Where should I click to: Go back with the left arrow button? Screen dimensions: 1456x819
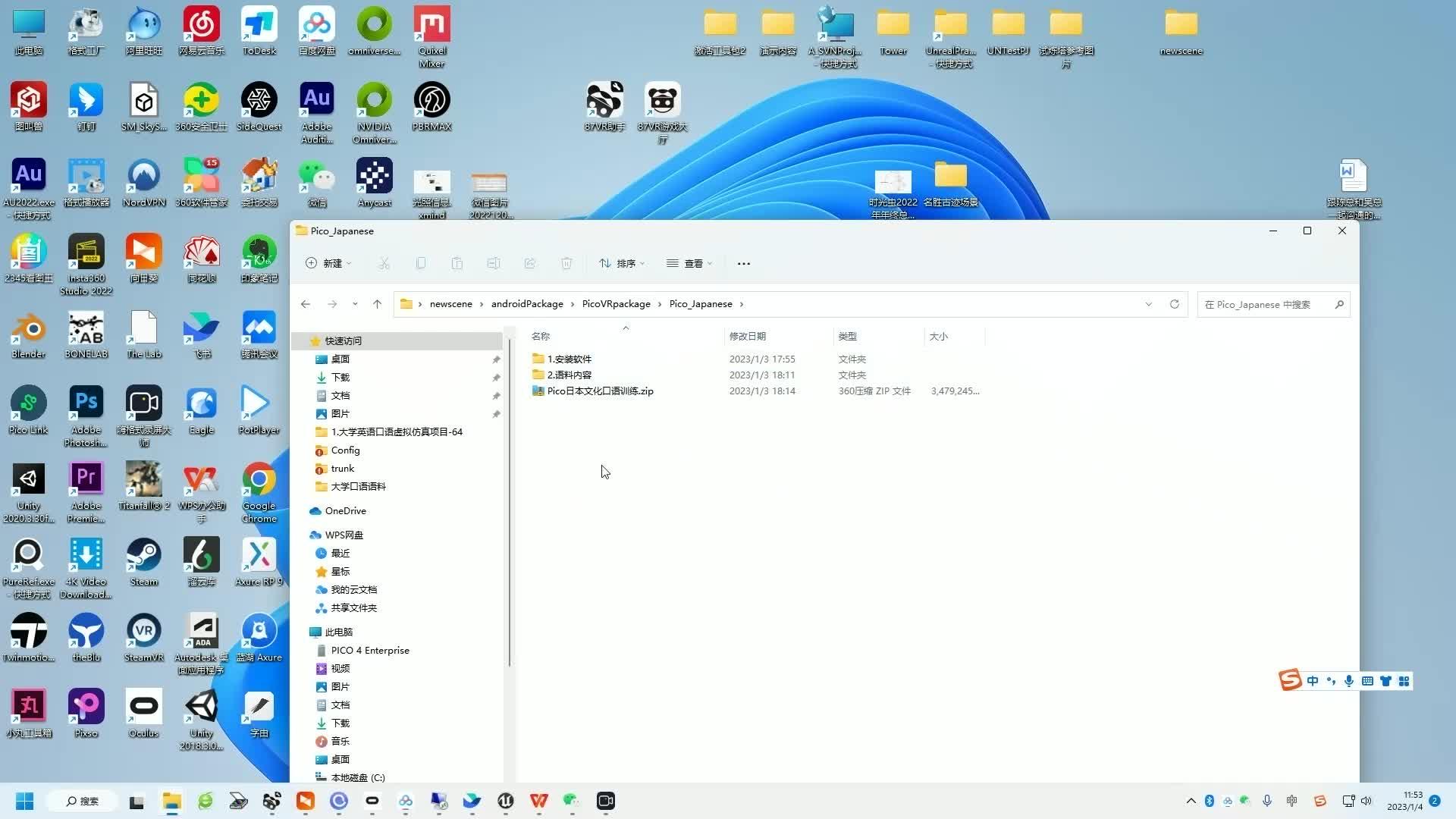click(306, 304)
